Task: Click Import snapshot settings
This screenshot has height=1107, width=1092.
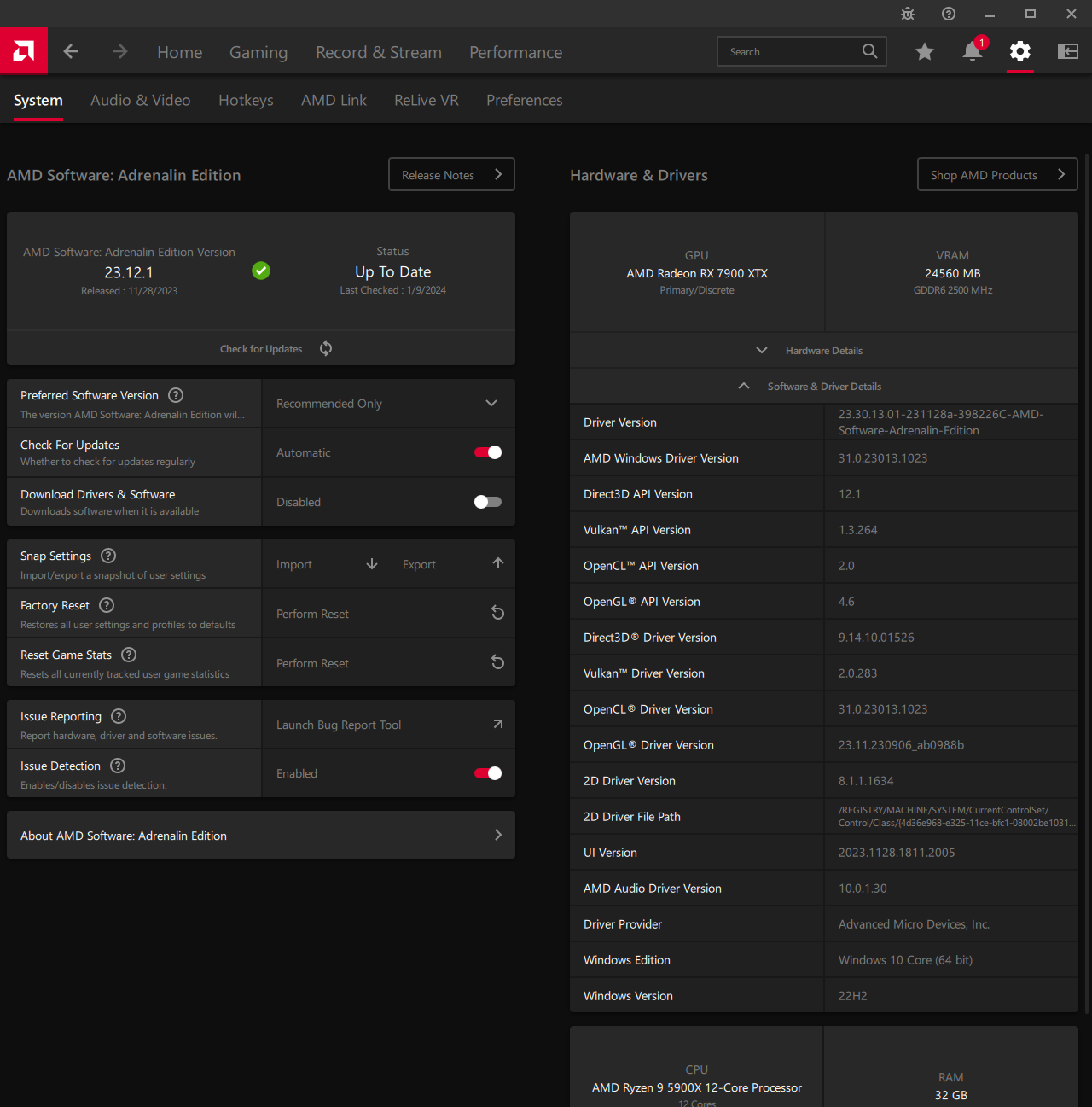Action: [x=294, y=564]
